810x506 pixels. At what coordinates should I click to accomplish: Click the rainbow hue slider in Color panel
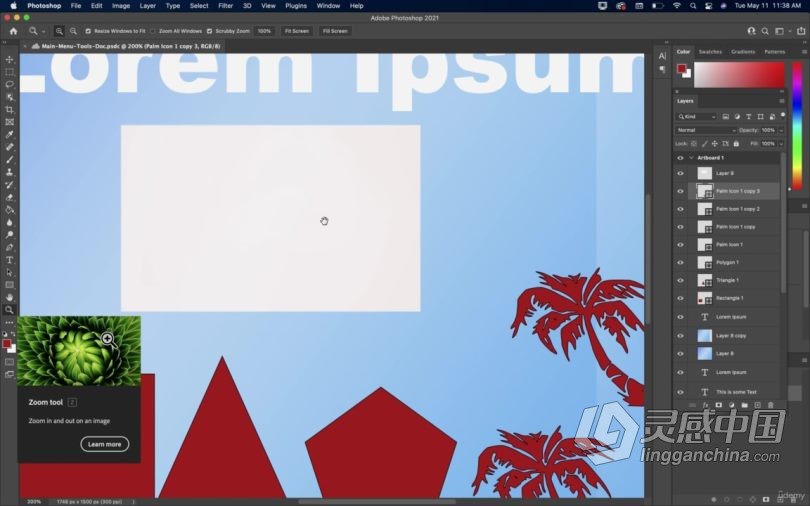797,125
